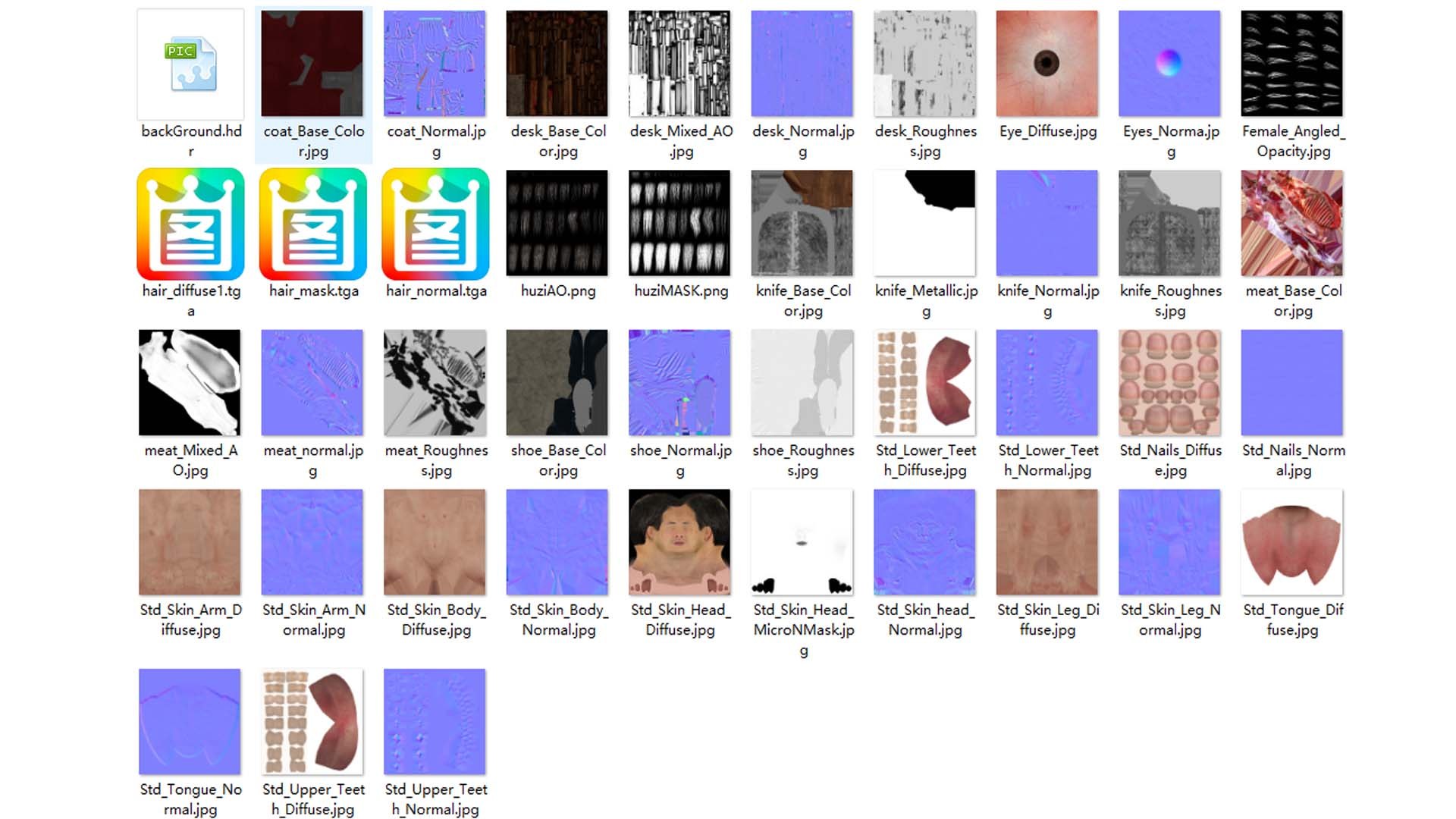Screen dimensions: 1456x819
Task: Select the backGround.hdr file icon
Action: 190,64
